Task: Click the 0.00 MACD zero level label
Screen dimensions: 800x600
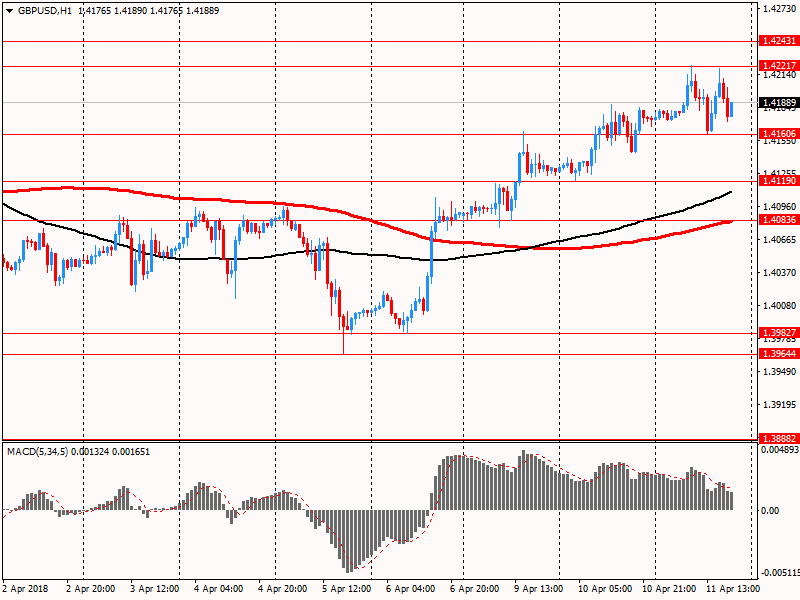Action: [770, 511]
